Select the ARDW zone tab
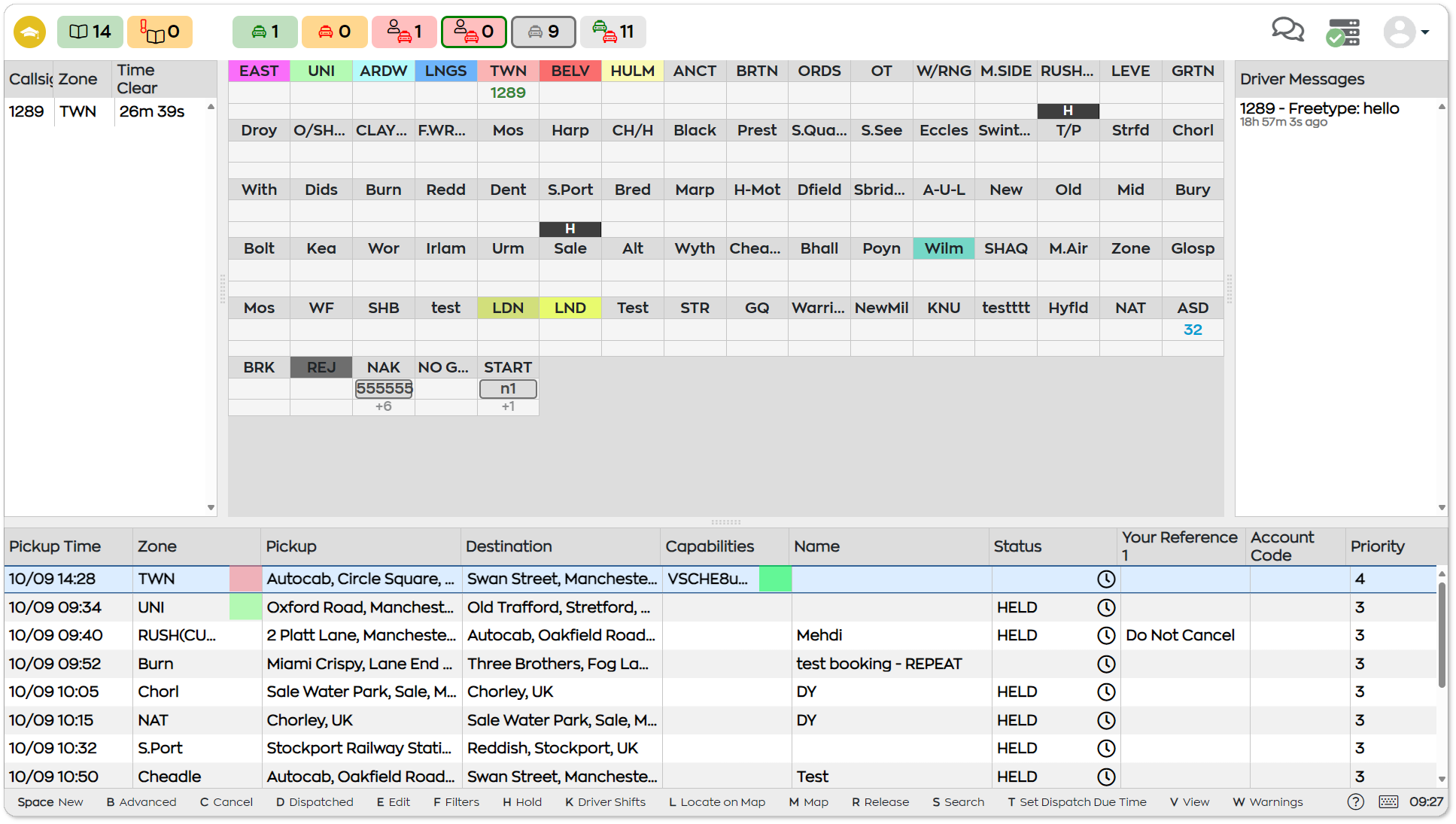Viewport: 1456px width, 824px height. [384, 71]
